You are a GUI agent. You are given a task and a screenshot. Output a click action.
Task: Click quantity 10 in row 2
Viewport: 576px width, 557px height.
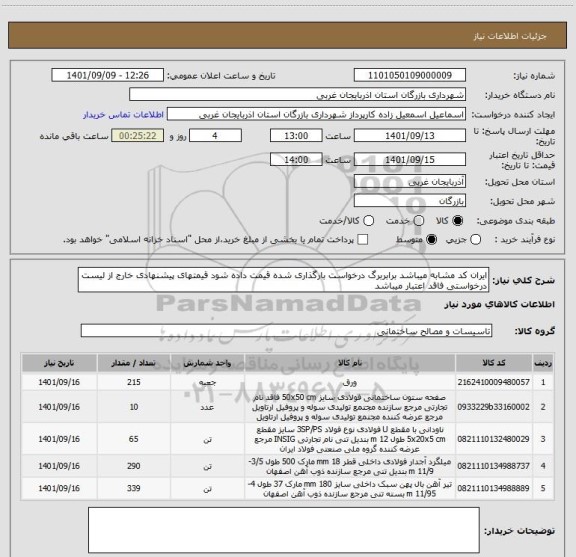[x=134, y=407]
